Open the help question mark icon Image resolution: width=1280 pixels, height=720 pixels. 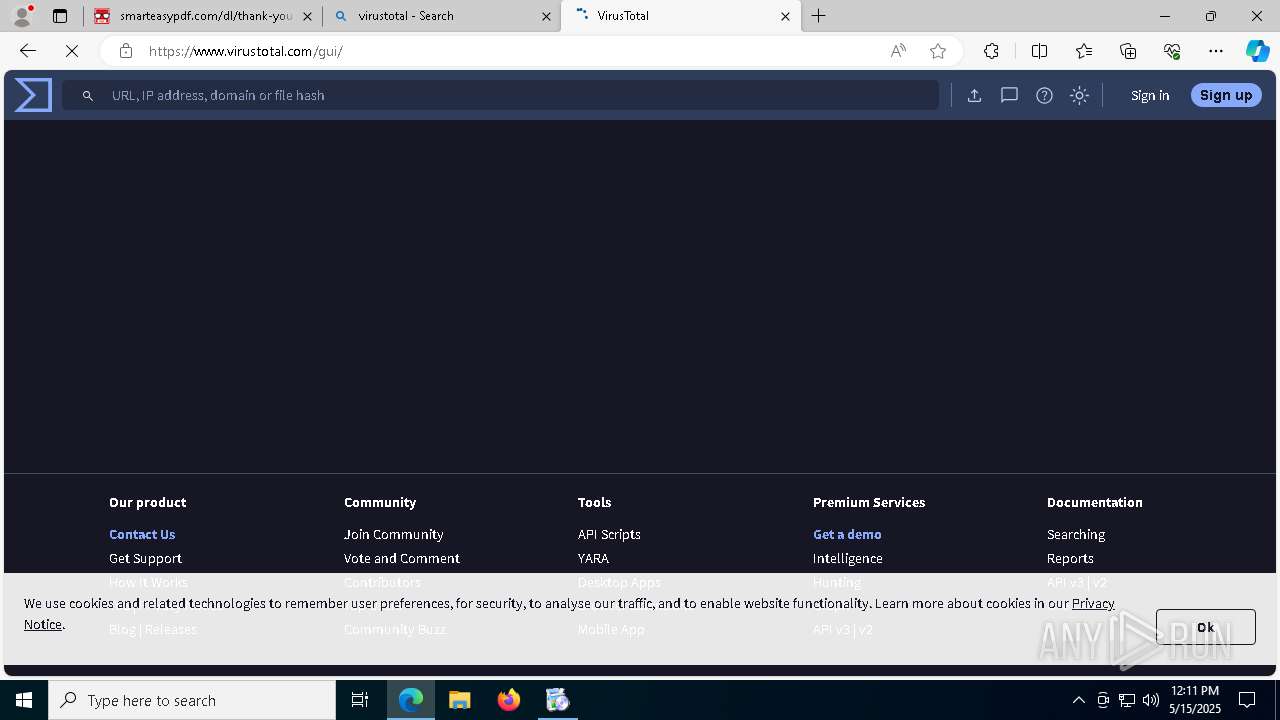1044,96
